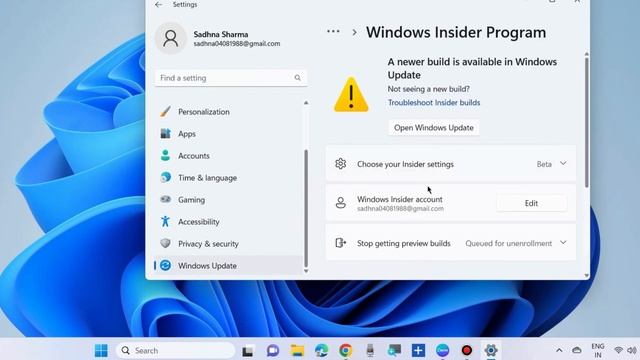Image resolution: width=640 pixels, height=360 pixels.
Task: Click the Time & language globe icon
Action: coord(165,177)
